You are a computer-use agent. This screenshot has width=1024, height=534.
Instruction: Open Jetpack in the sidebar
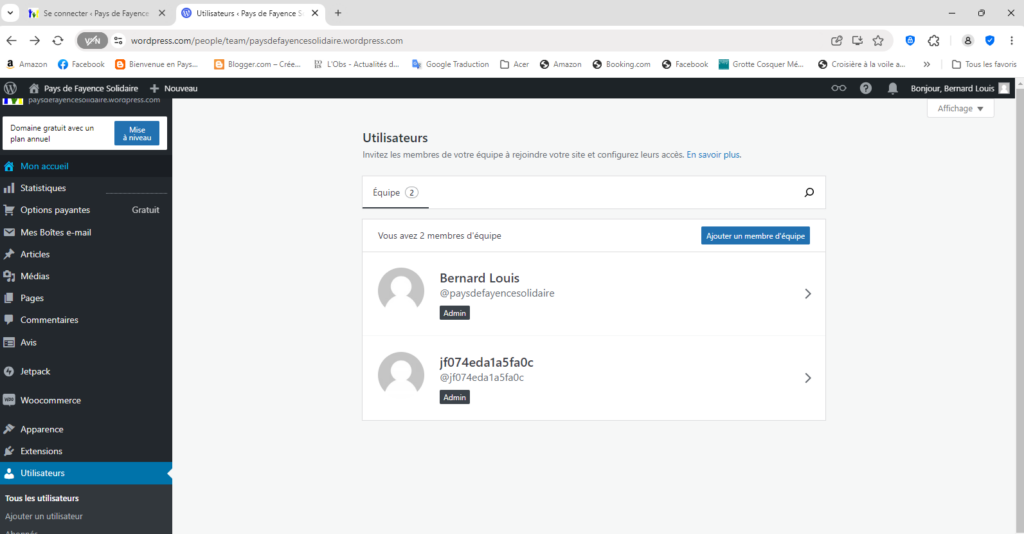35,371
